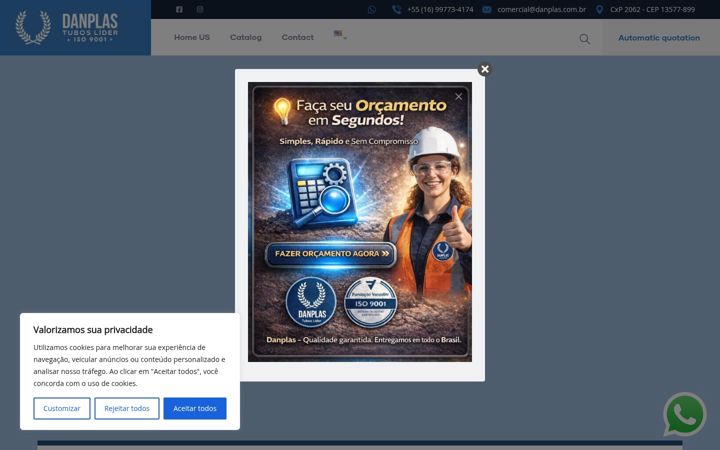The image size is (720, 450).
Task: Open the Contact menu item
Action: [298, 37]
